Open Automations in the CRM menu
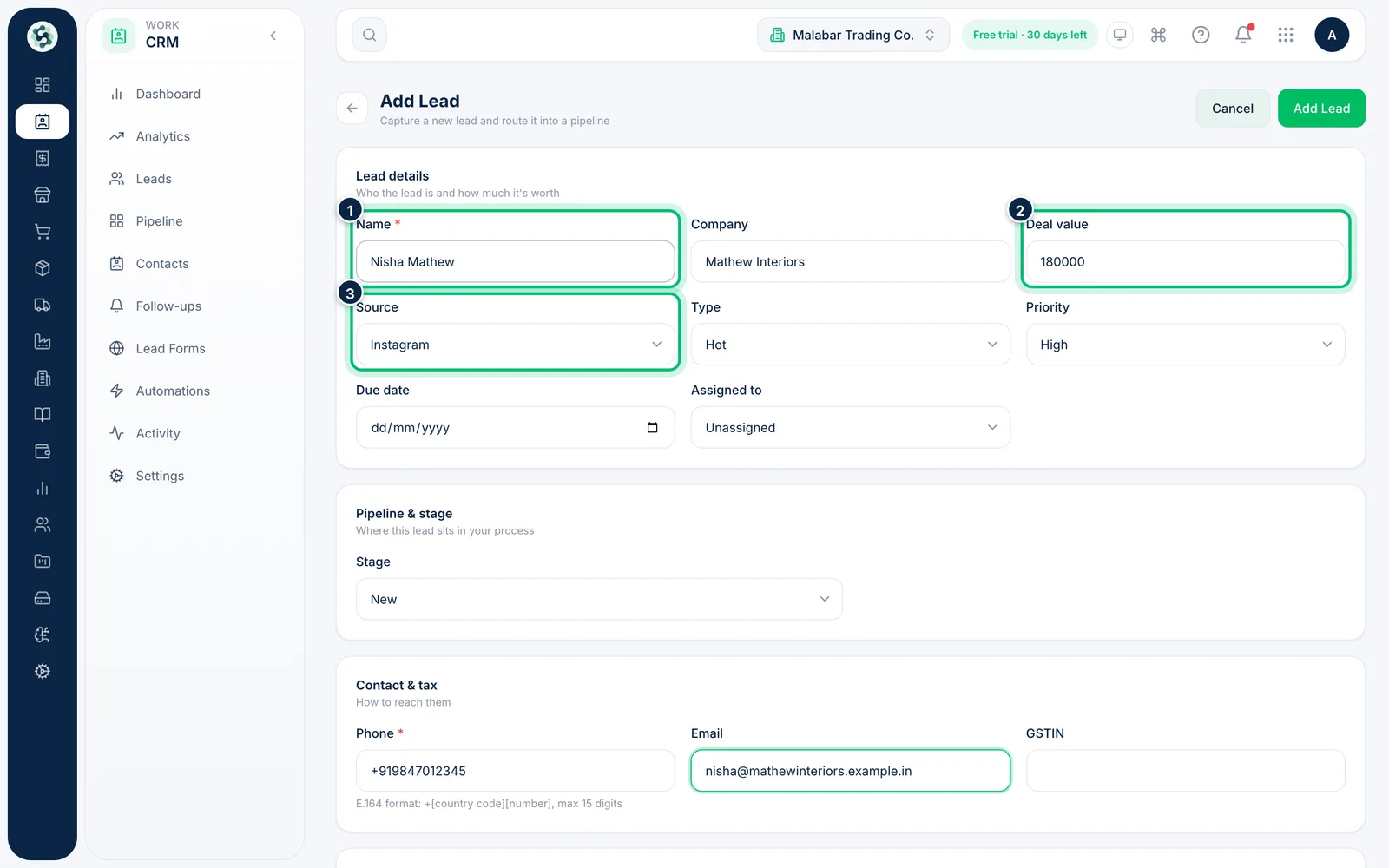The width and height of the screenshot is (1389, 868). (194, 391)
